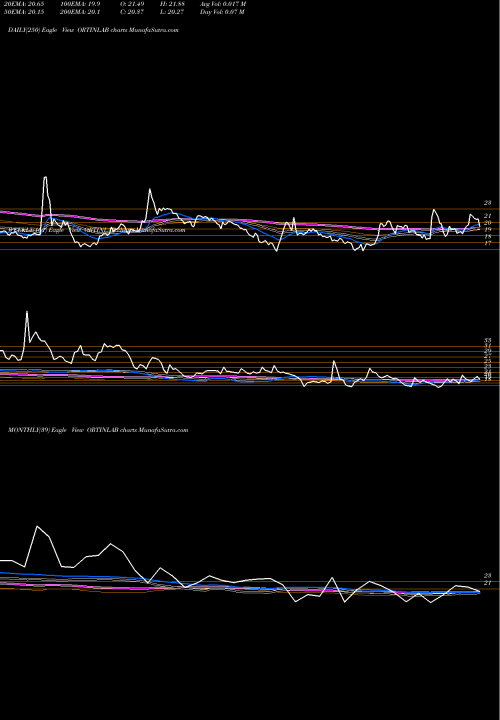Select the 21 price label on daily chart
500x720 pixels.
tap(488, 215)
